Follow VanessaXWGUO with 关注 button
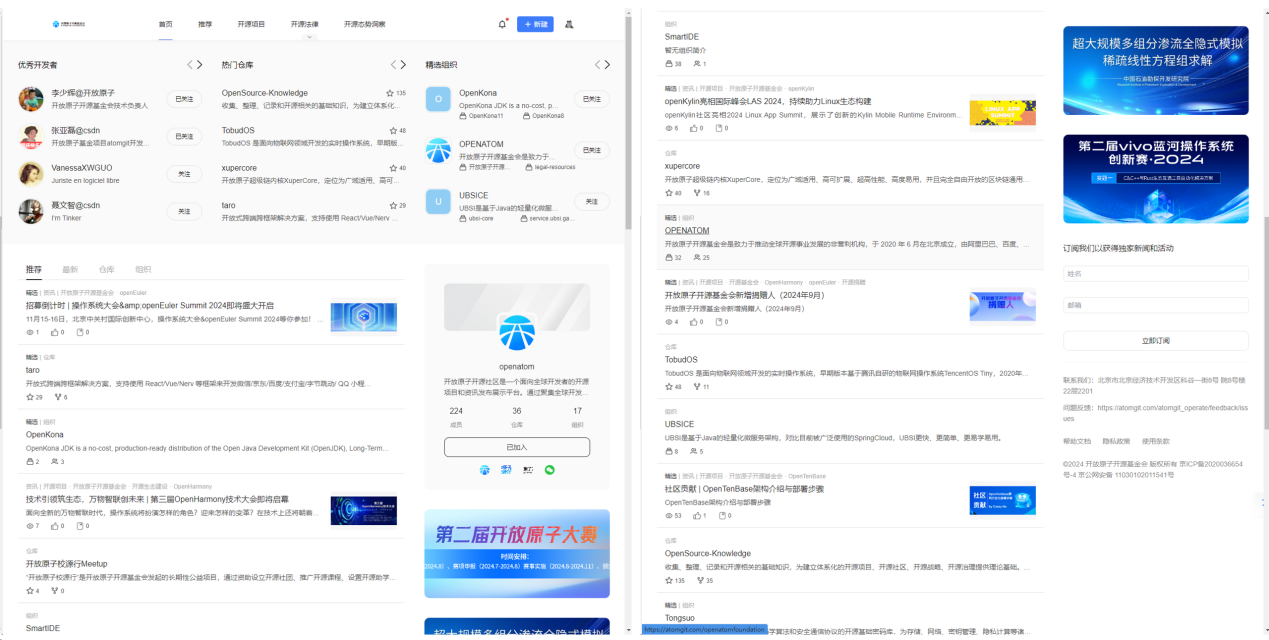The height and width of the screenshot is (640, 1269). (x=184, y=174)
